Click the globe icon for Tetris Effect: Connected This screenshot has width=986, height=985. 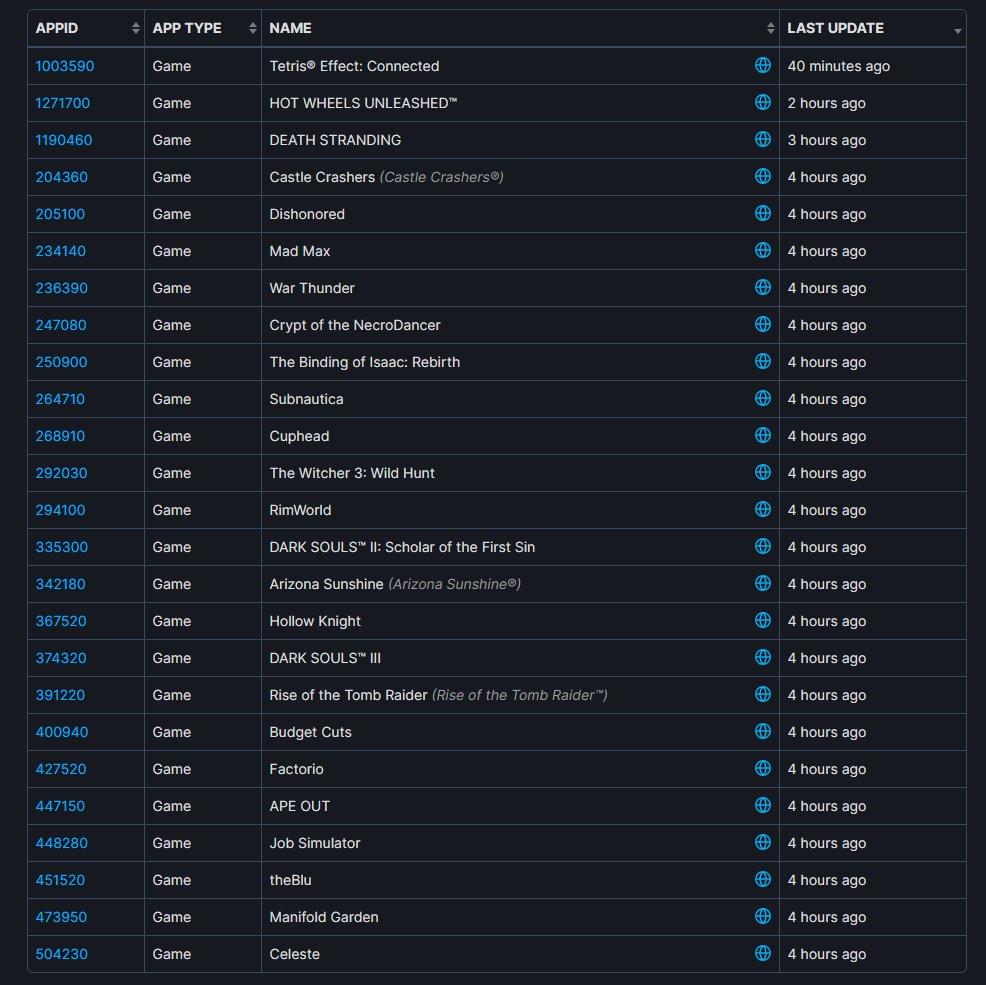coord(763,65)
